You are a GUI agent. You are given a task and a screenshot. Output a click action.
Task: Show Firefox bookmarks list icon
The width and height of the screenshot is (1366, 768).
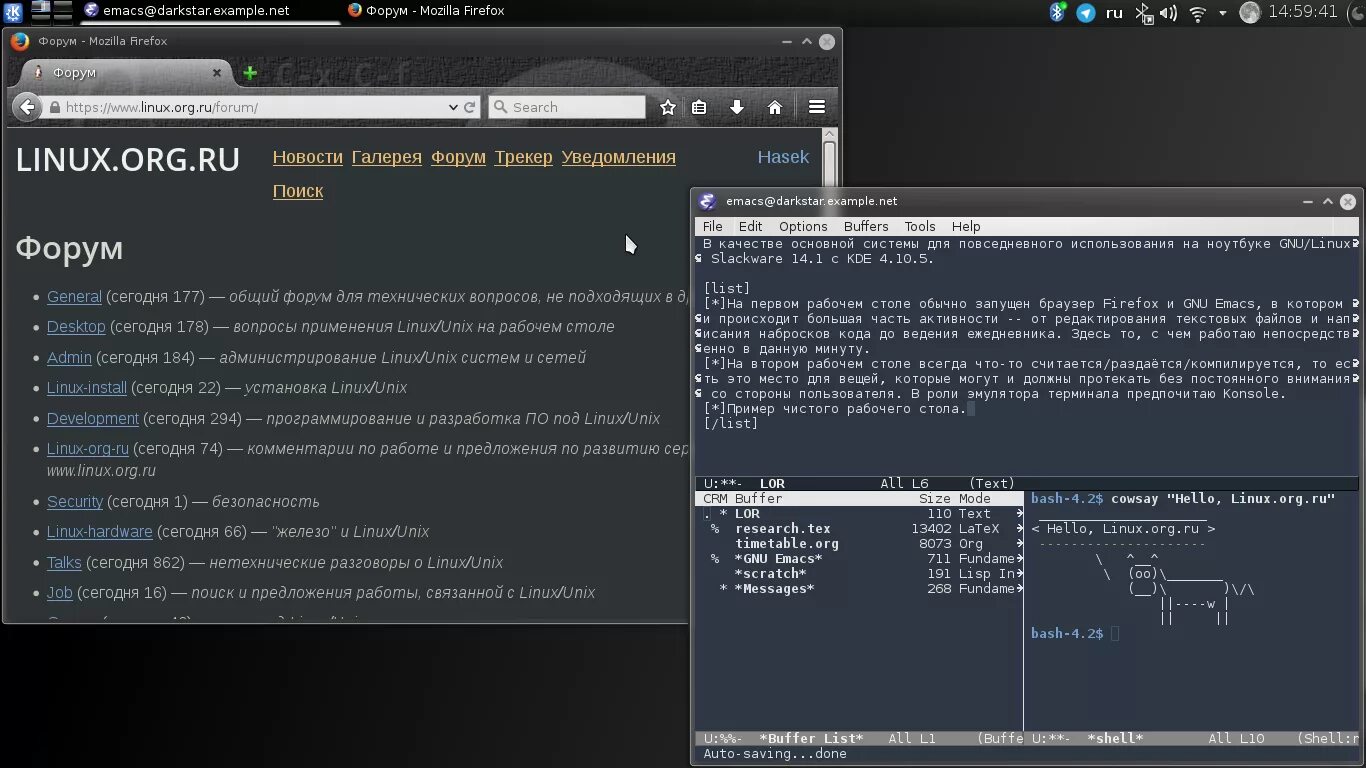[699, 107]
